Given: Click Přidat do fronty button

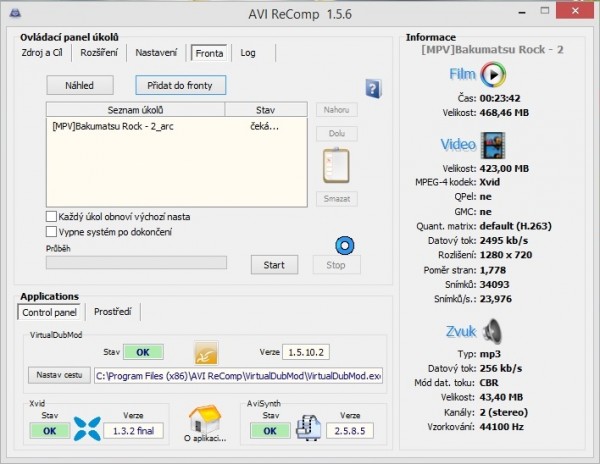Looking at the screenshot, I should pyautogui.click(x=180, y=85).
